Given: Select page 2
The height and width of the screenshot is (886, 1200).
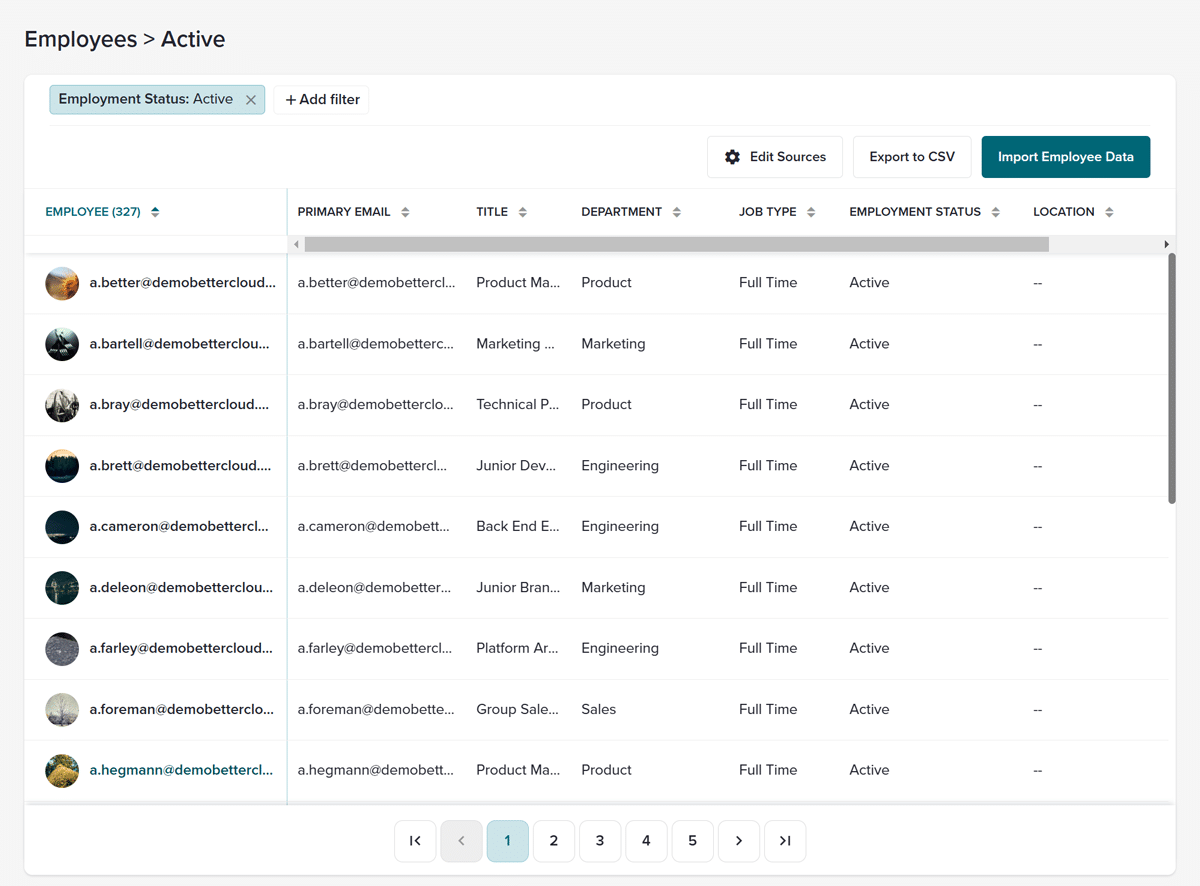Looking at the screenshot, I should [554, 841].
